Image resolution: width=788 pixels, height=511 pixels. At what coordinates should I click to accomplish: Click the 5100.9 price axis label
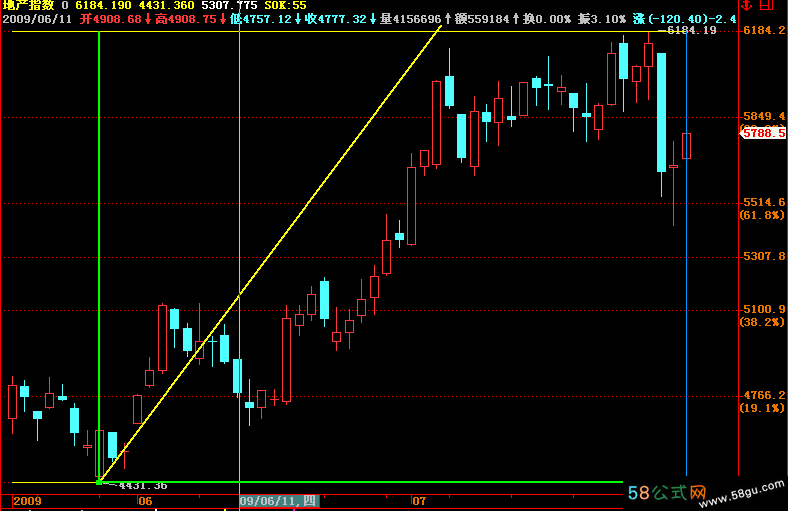pyautogui.click(x=764, y=309)
